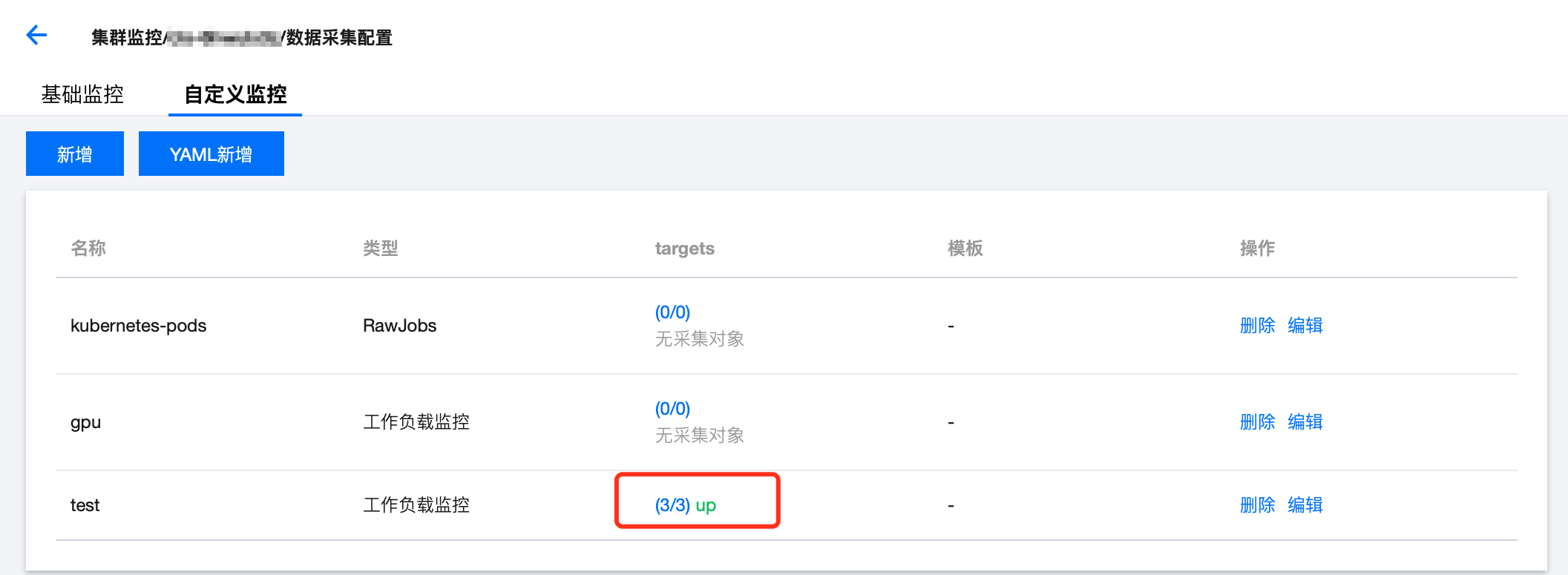Open the (0/0) targets link for gpu
The image size is (1568, 575).
point(672,409)
